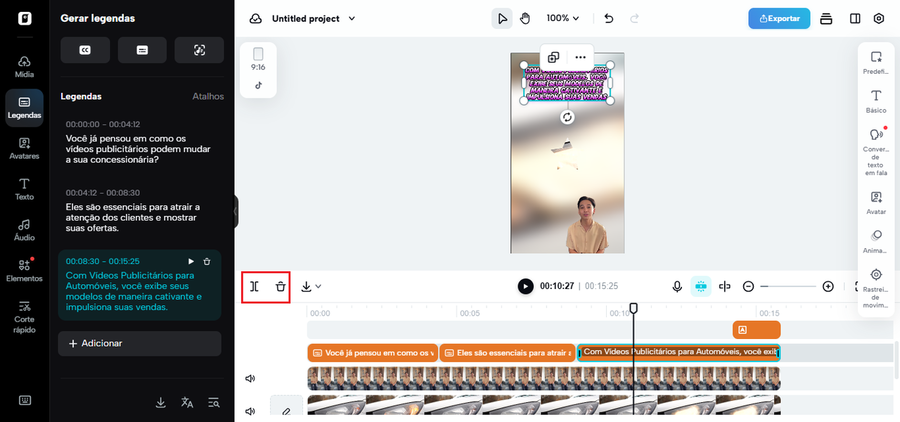Delete the selected timeline clip
The width and height of the screenshot is (900, 422).
pyautogui.click(x=280, y=286)
